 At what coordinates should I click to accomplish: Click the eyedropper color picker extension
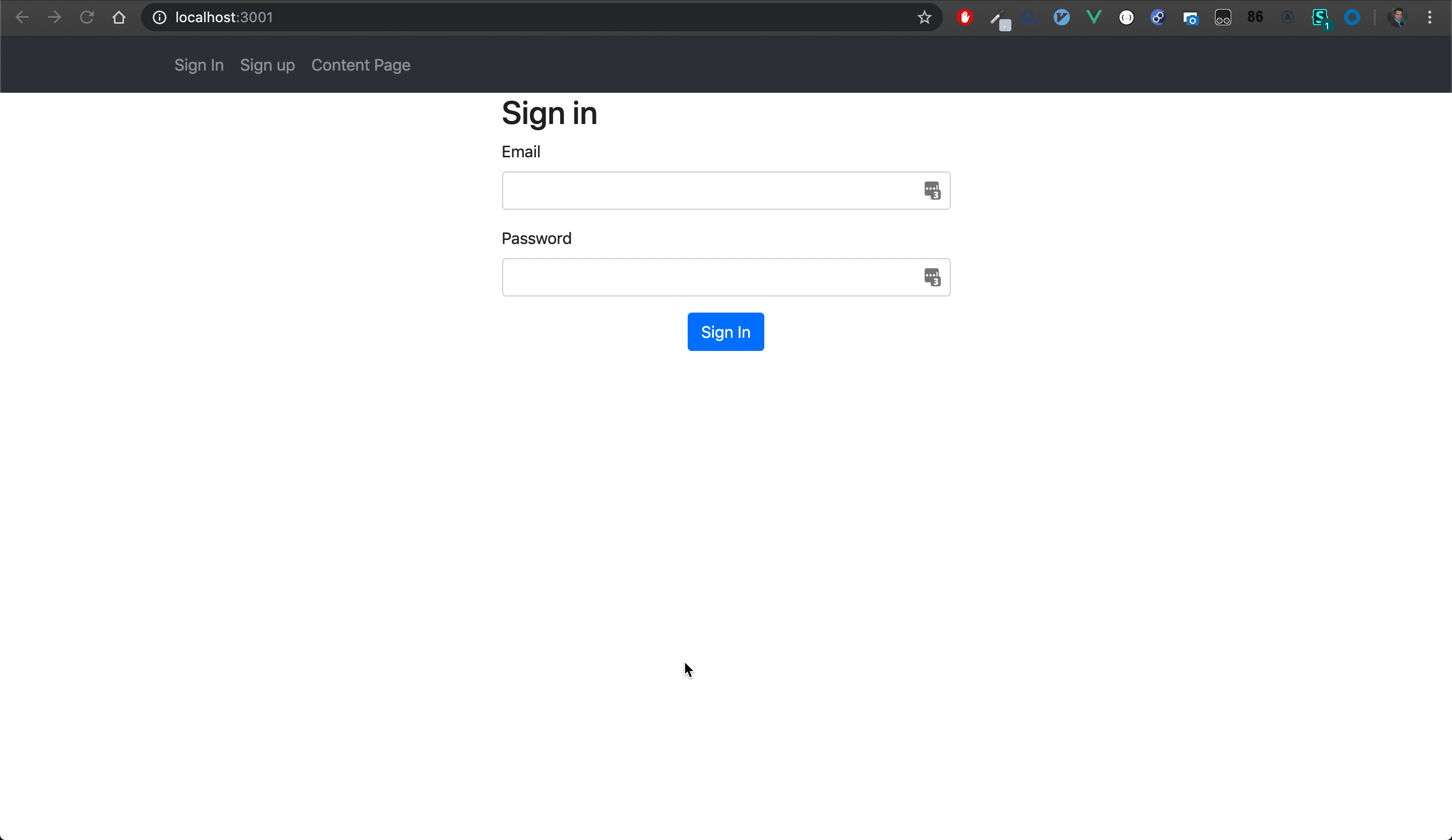(x=997, y=18)
